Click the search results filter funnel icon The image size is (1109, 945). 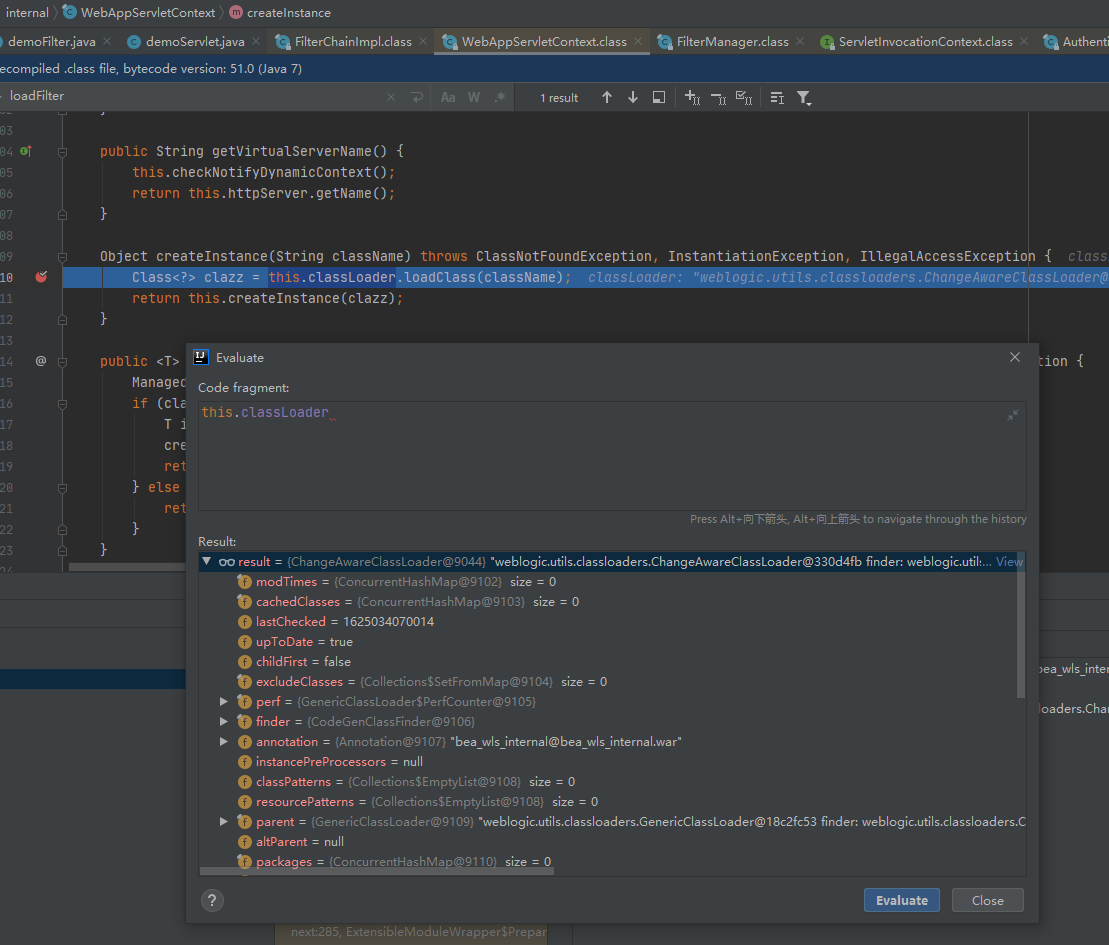click(803, 97)
